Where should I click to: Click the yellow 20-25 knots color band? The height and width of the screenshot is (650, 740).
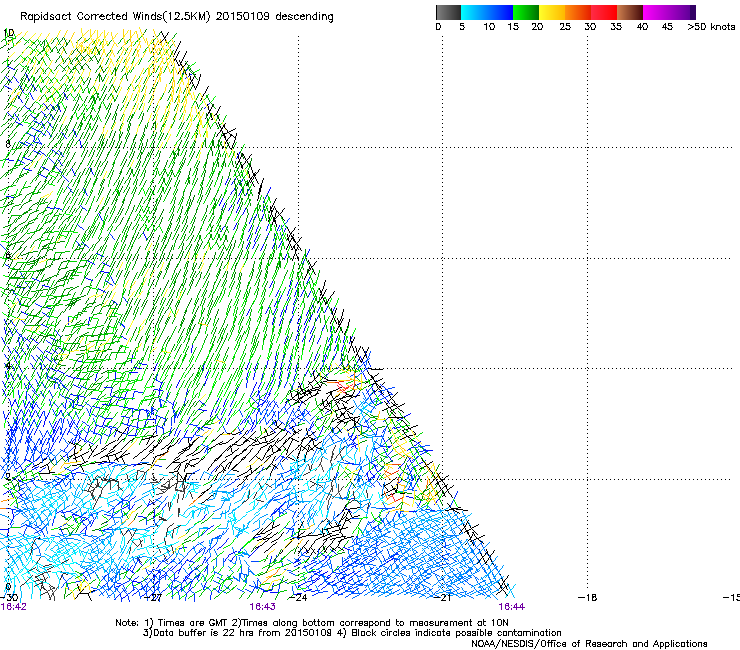pos(552,12)
